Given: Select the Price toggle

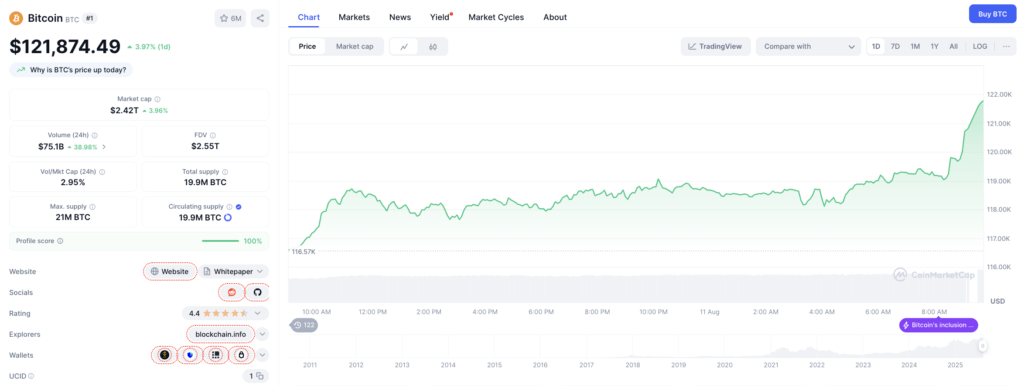Looking at the screenshot, I should [x=308, y=46].
